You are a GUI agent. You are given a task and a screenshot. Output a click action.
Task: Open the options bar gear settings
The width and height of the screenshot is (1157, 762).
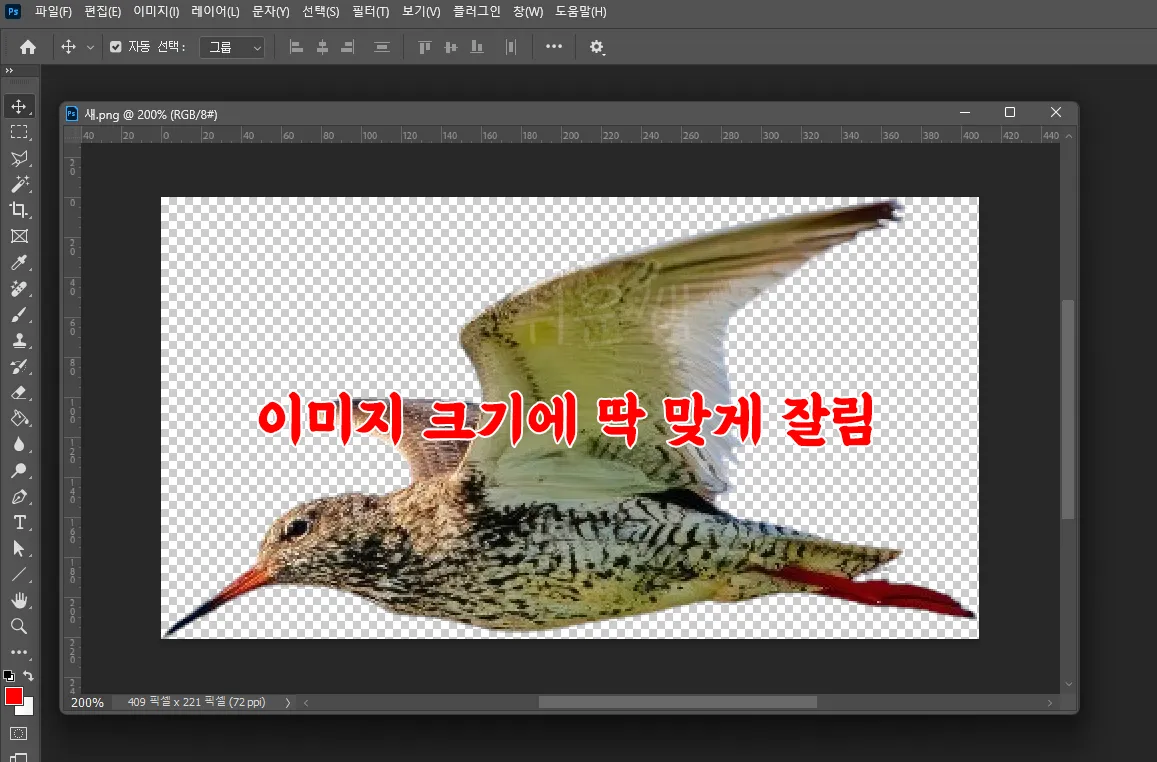point(597,46)
